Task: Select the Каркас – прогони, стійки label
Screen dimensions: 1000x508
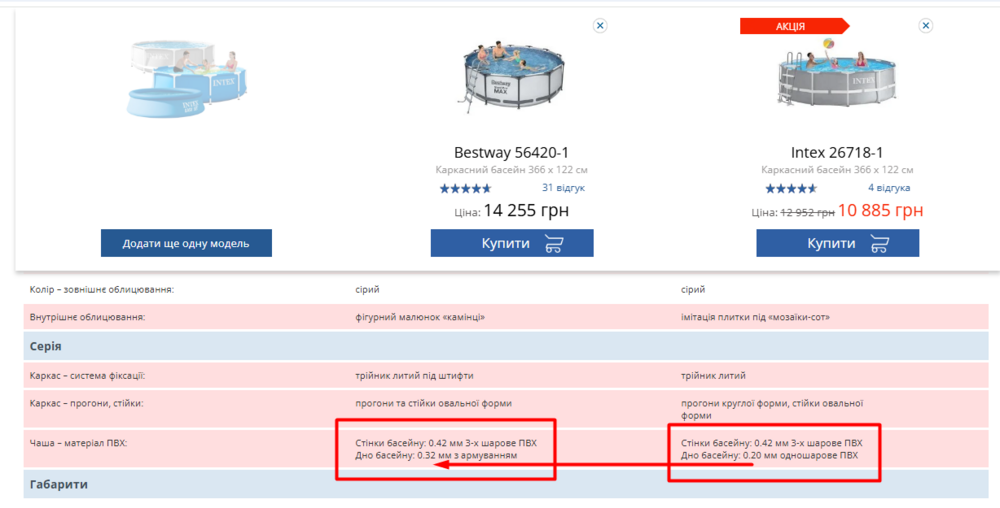Action: point(87,403)
